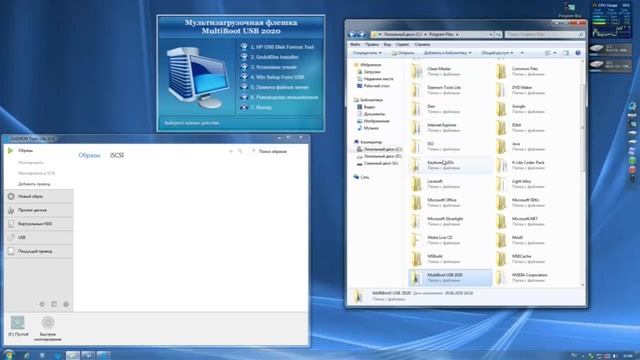Select the (F:) Пустой virtual drive
The width and height of the screenshot is (640, 360).
point(18,326)
